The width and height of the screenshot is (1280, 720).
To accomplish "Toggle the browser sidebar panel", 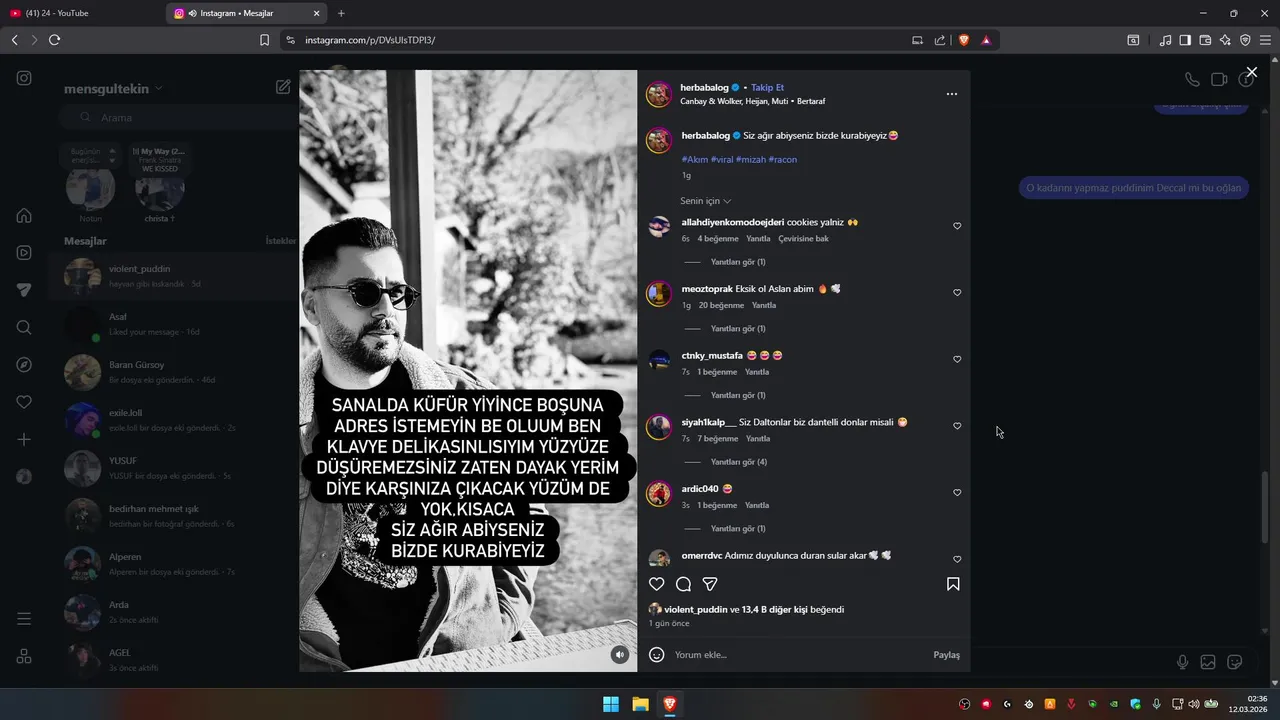I will (x=1185, y=40).
